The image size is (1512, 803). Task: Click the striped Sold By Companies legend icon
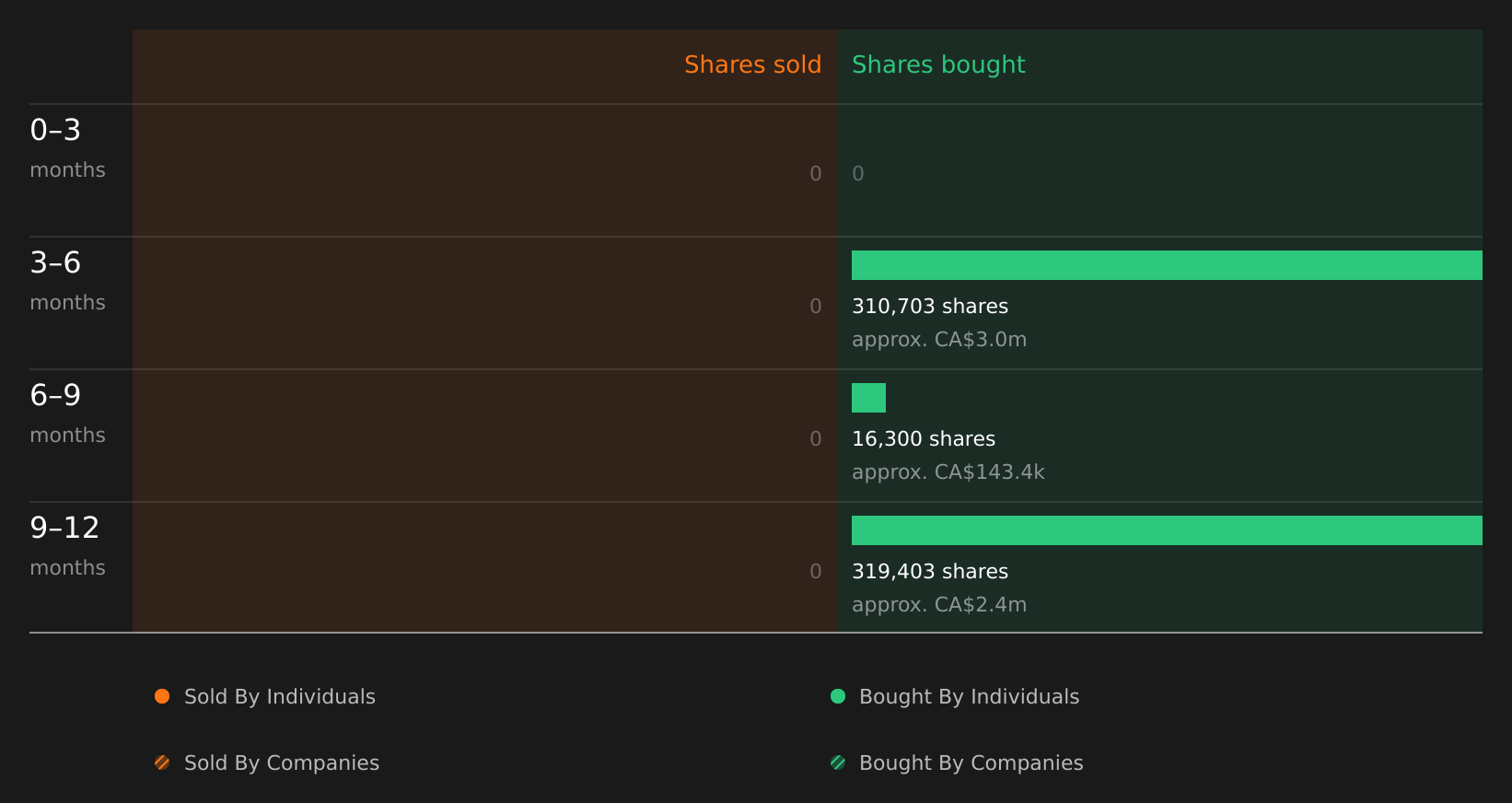(x=162, y=762)
